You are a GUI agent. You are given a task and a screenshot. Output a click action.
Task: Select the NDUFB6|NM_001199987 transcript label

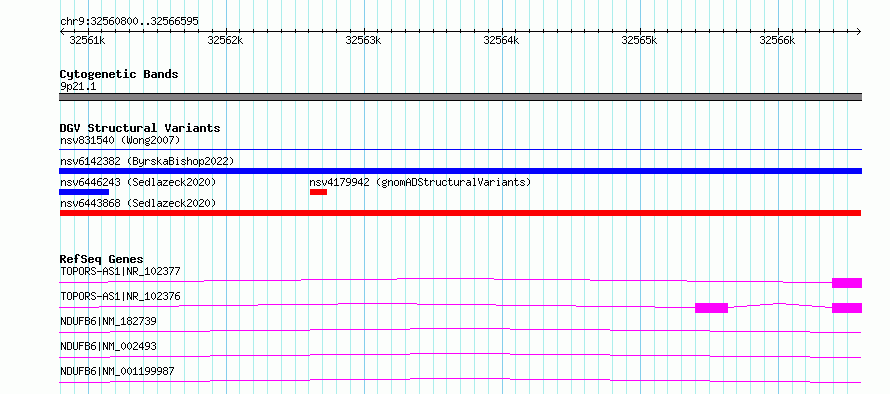pyautogui.click(x=117, y=371)
